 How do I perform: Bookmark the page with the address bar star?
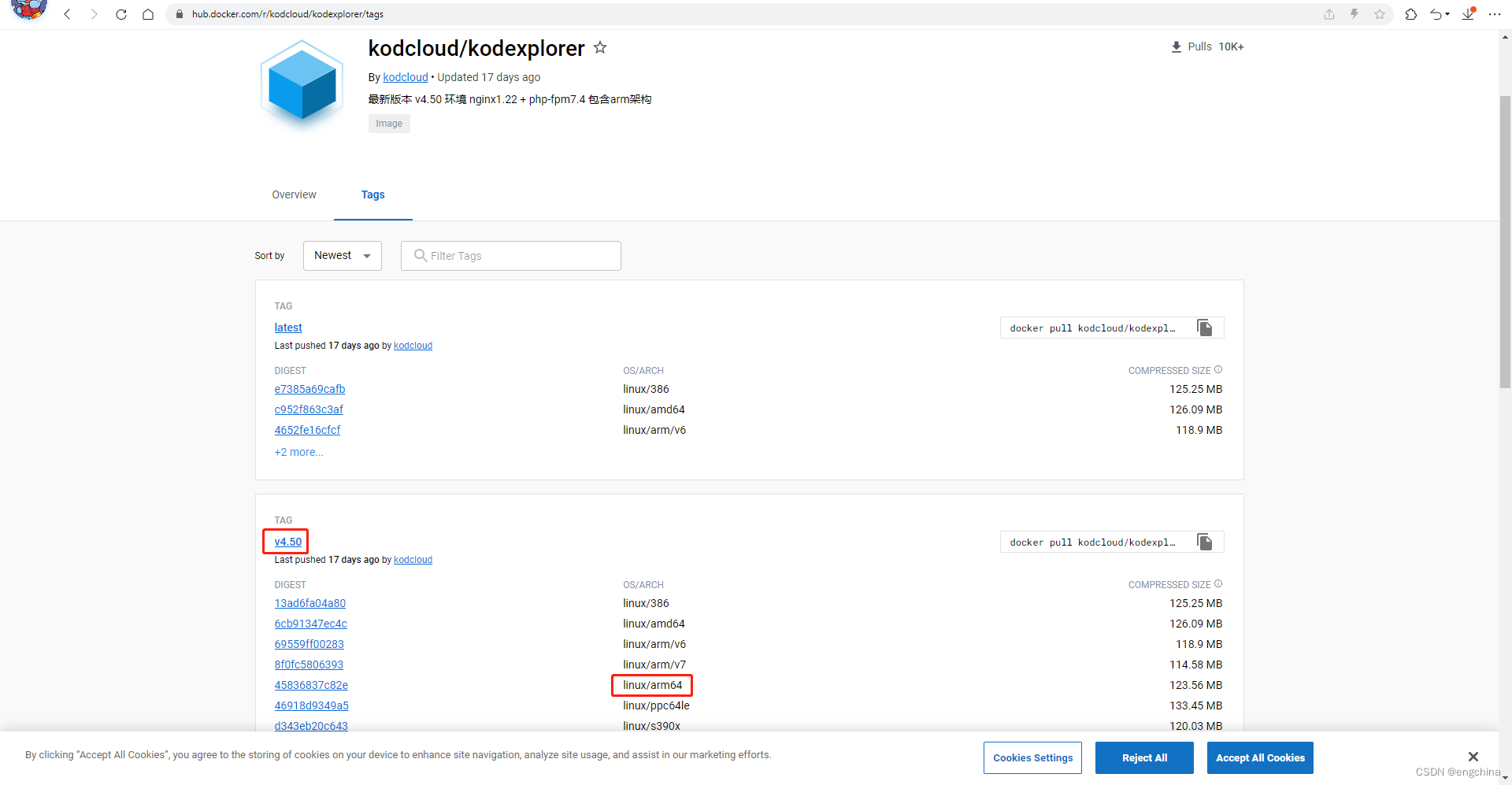point(1380,14)
